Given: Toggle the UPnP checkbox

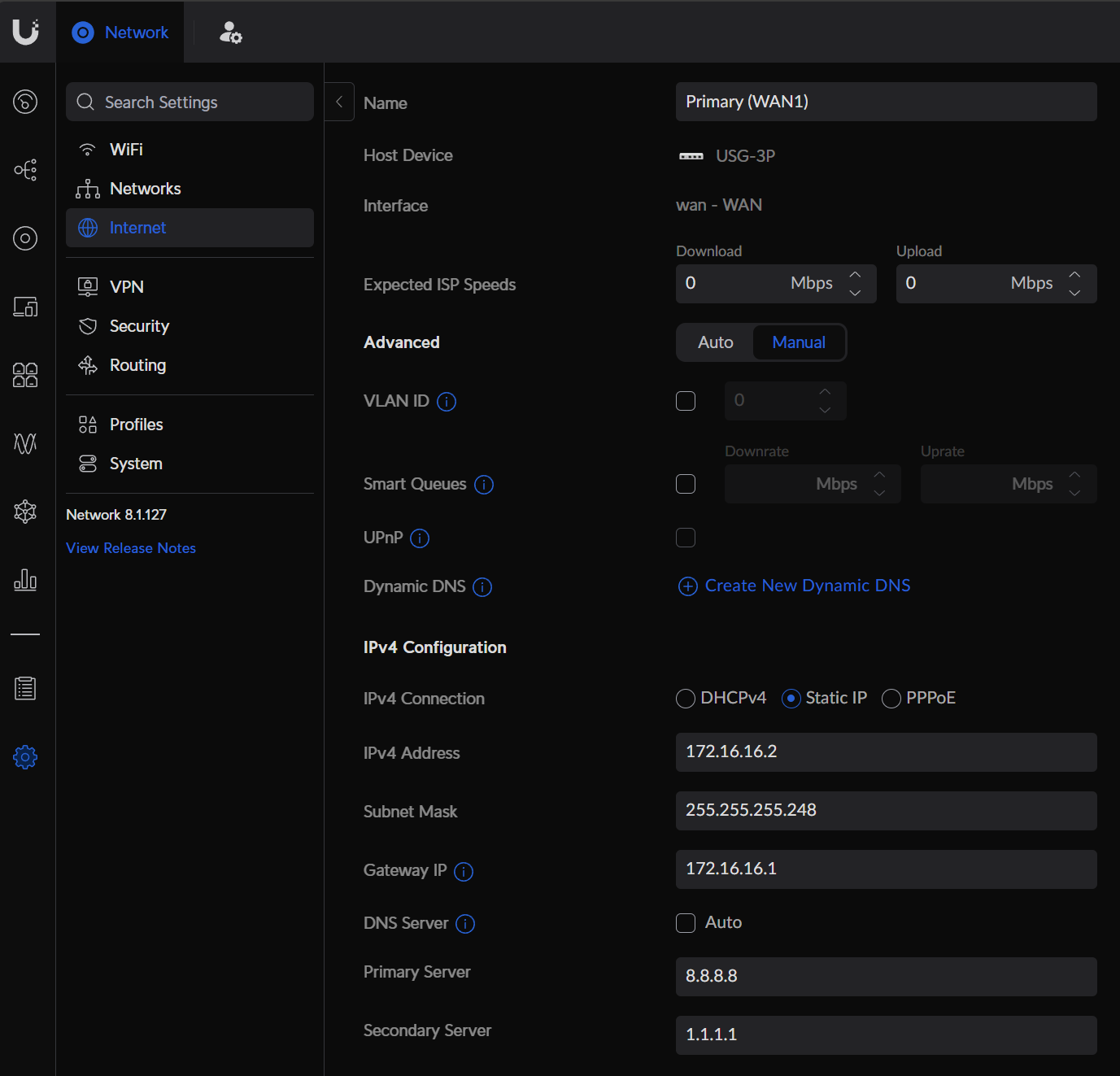Looking at the screenshot, I should click(686, 538).
